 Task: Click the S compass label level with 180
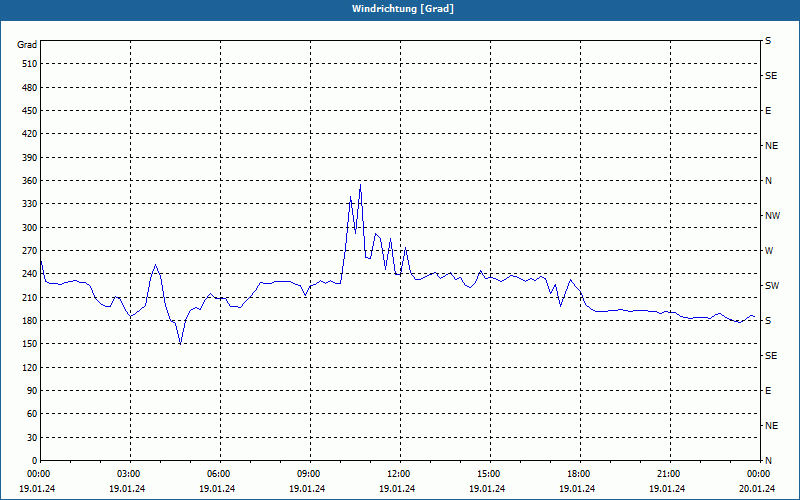click(x=768, y=320)
